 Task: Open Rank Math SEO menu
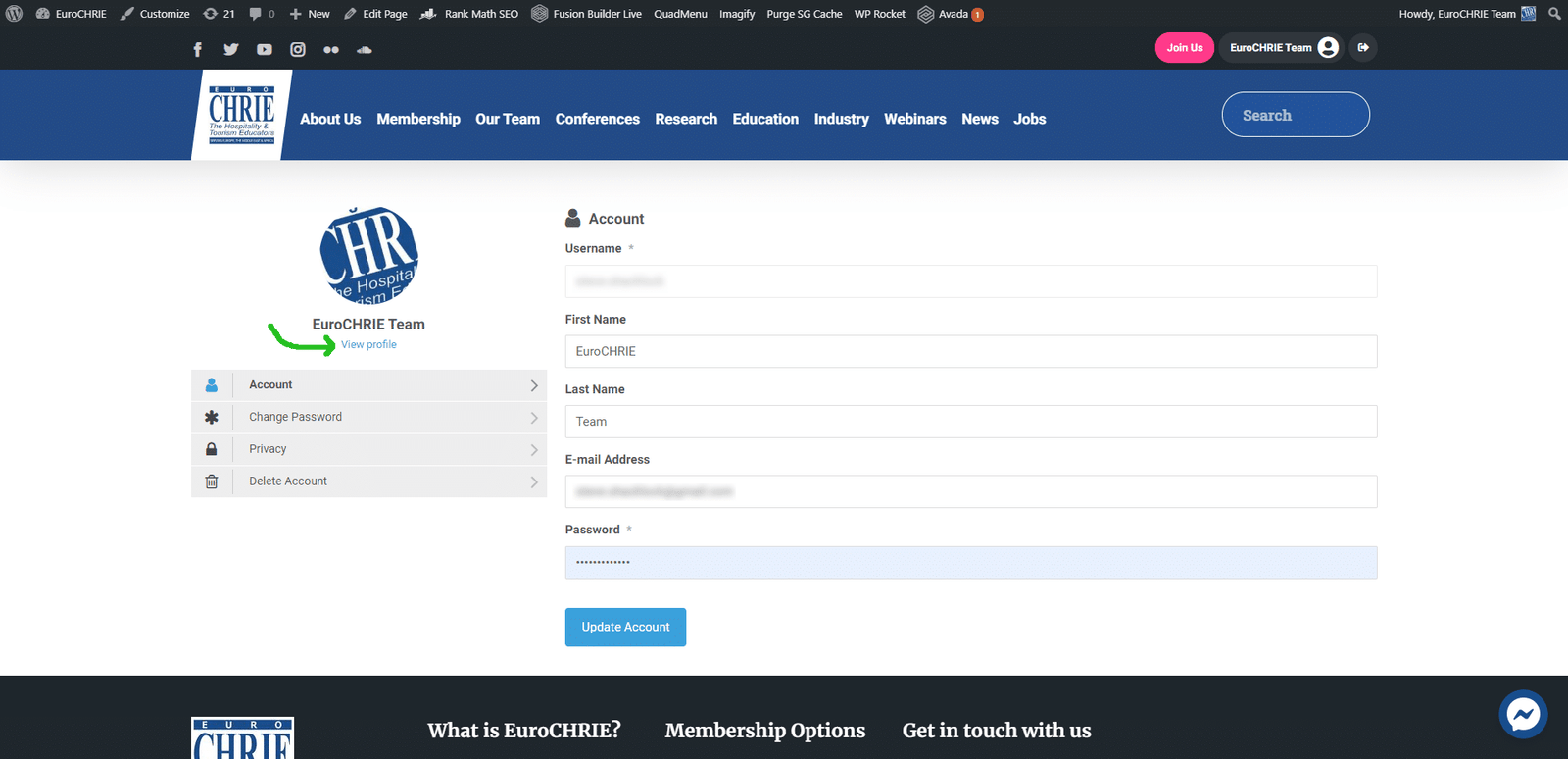click(469, 14)
